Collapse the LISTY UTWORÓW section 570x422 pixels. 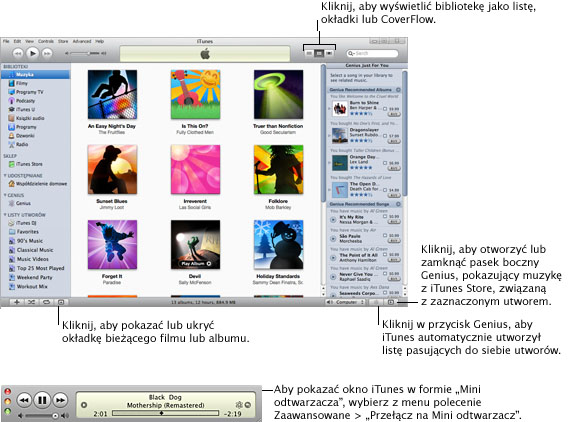click(5, 215)
